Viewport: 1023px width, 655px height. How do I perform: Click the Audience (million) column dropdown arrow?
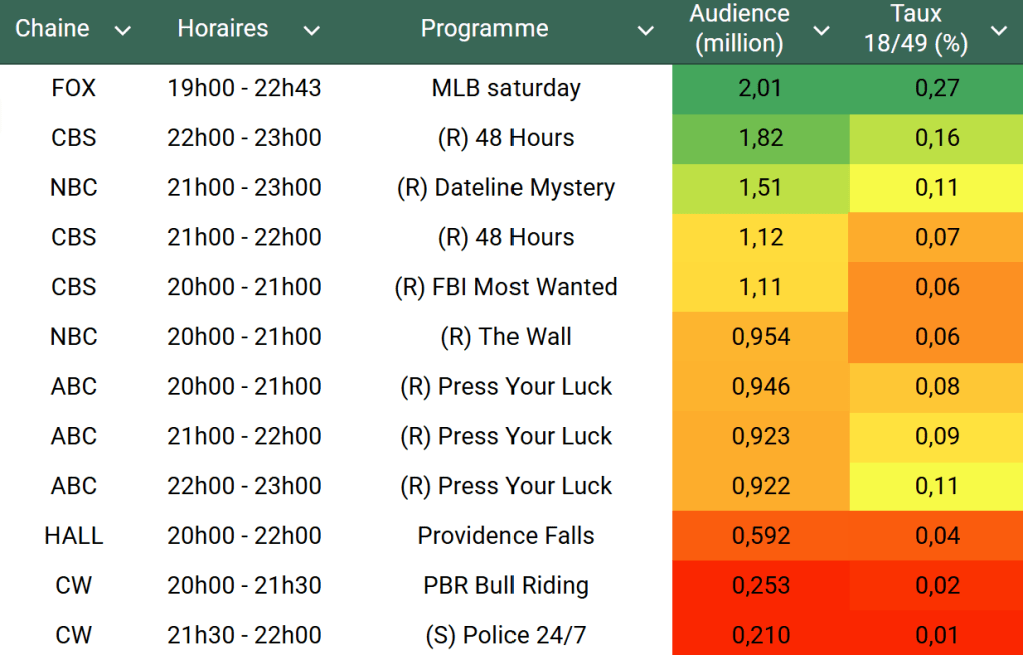tap(821, 31)
